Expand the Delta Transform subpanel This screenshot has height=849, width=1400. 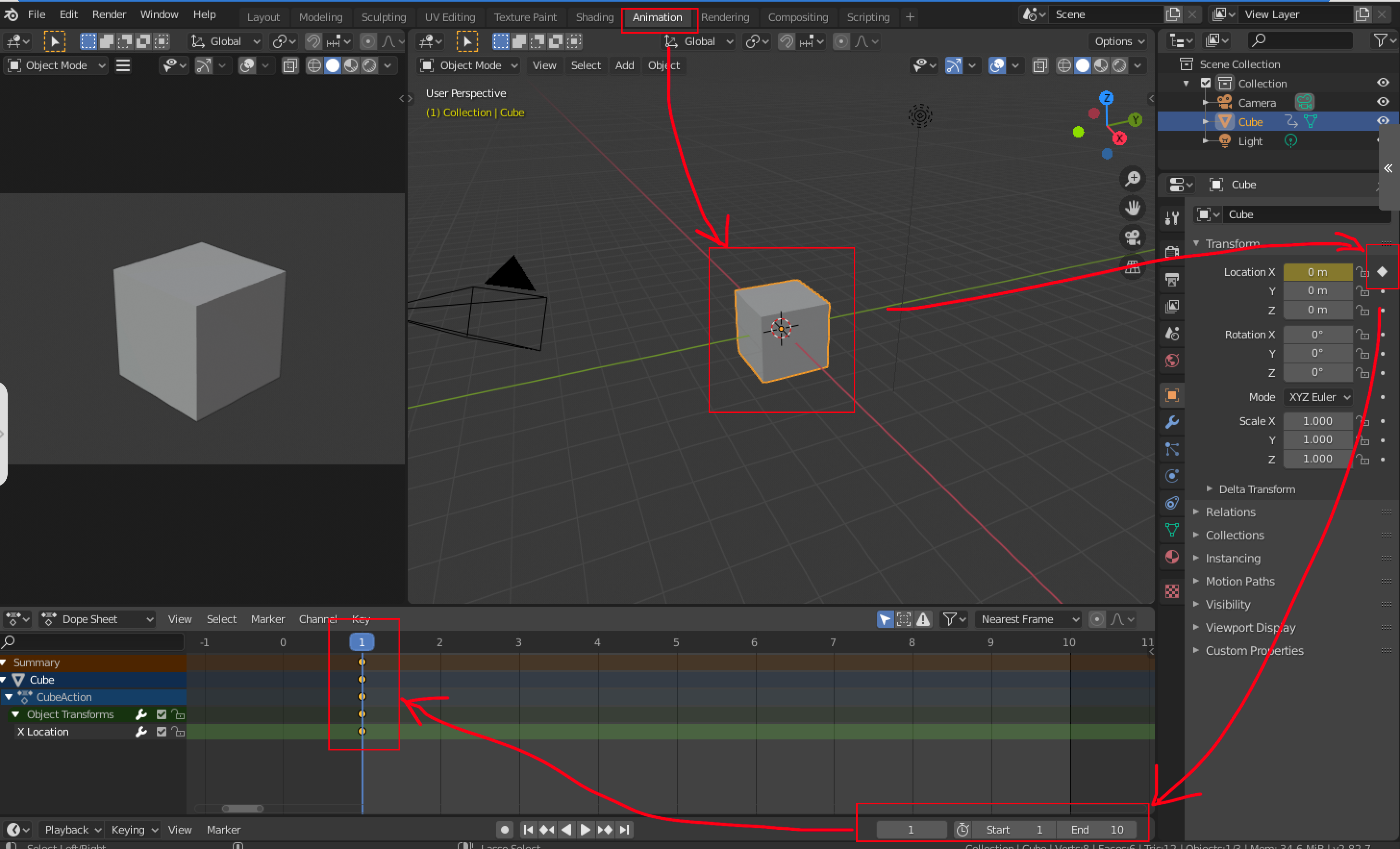click(x=1257, y=489)
